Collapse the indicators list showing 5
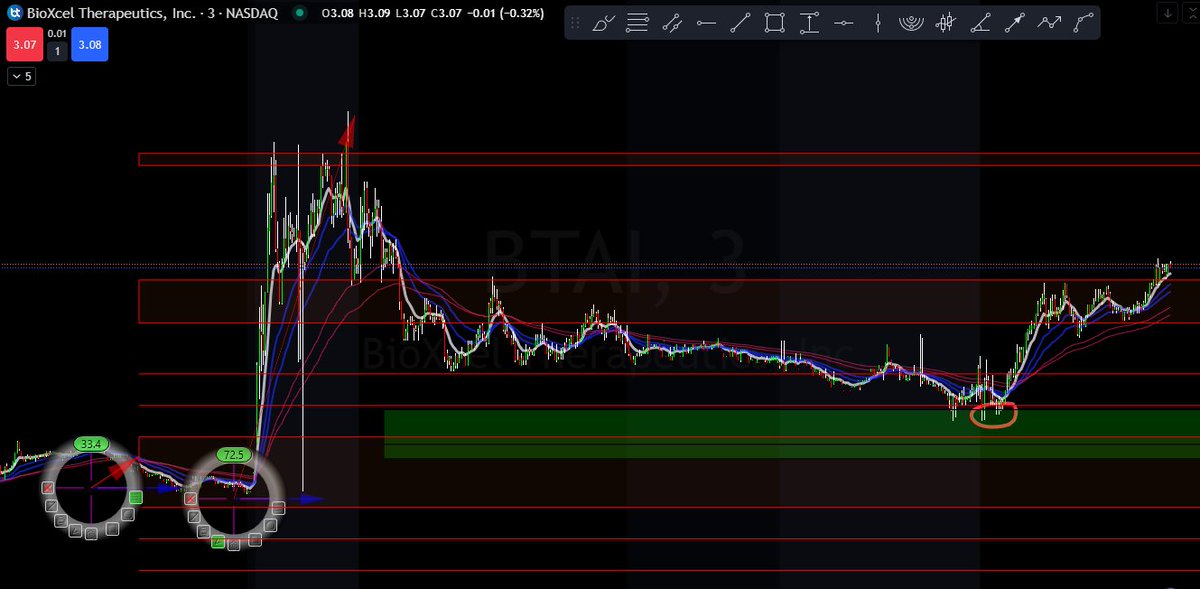 (21, 76)
